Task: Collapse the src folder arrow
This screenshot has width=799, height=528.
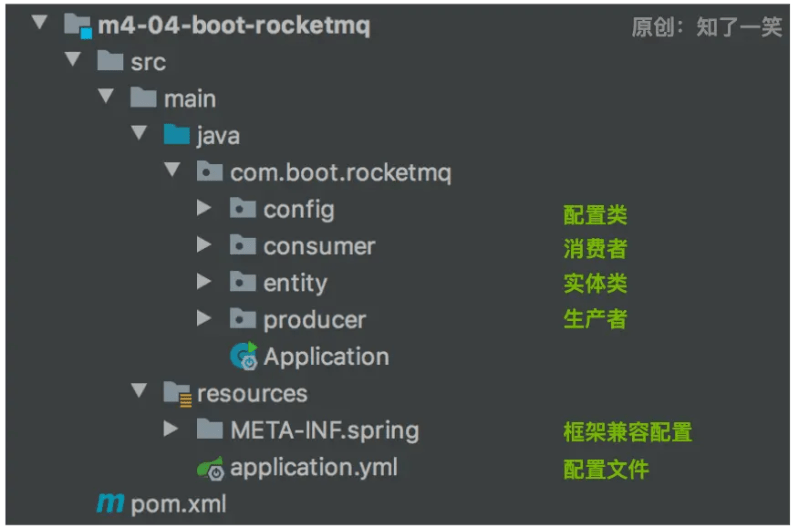Action: point(73,59)
